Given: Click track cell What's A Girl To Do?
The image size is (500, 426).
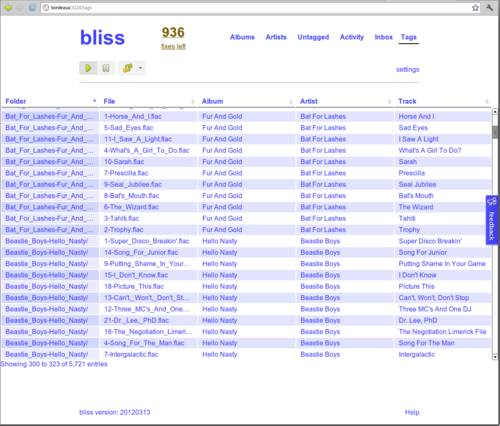Looking at the screenshot, I should coord(443,150).
